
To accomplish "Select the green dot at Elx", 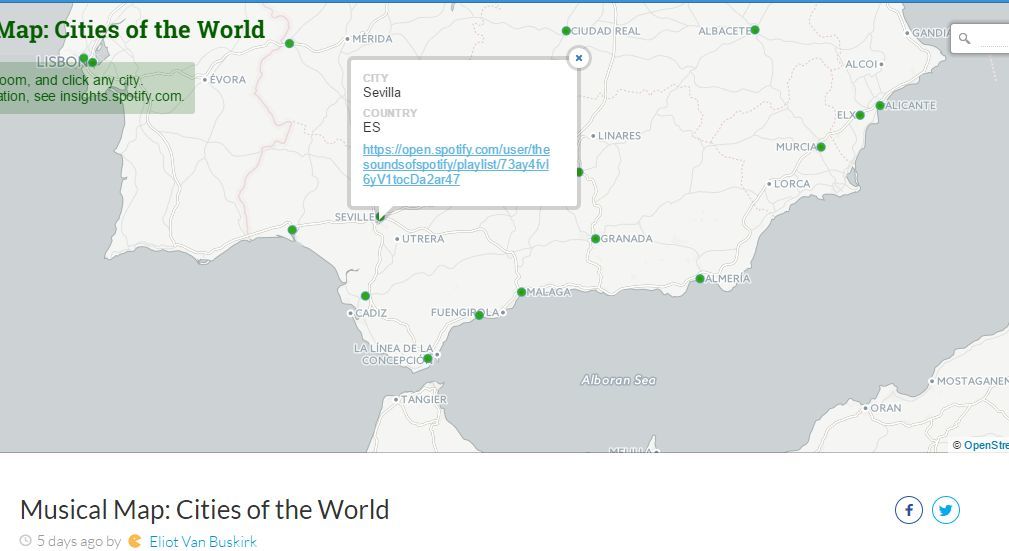I will coord(860,115).
